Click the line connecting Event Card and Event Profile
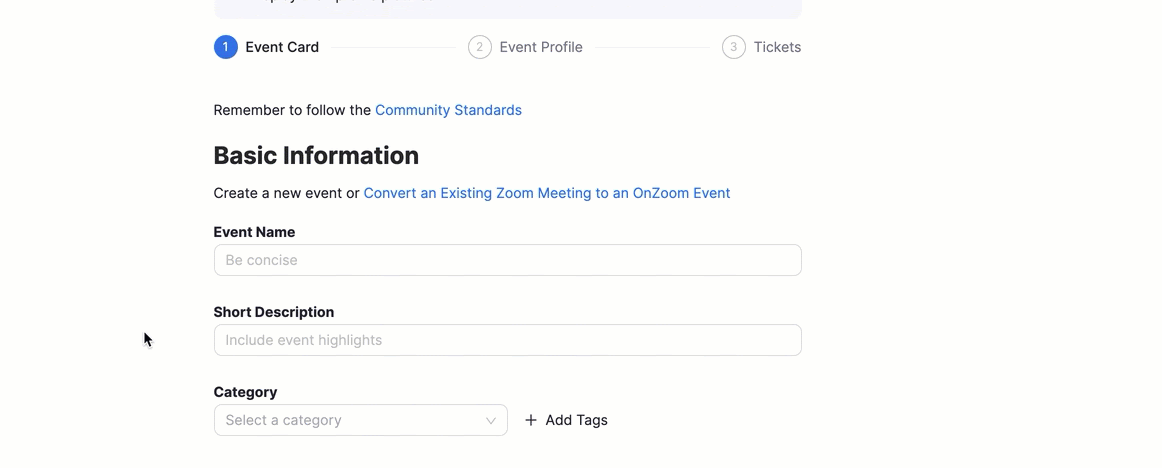The image size is (1162, 468). 393,47
